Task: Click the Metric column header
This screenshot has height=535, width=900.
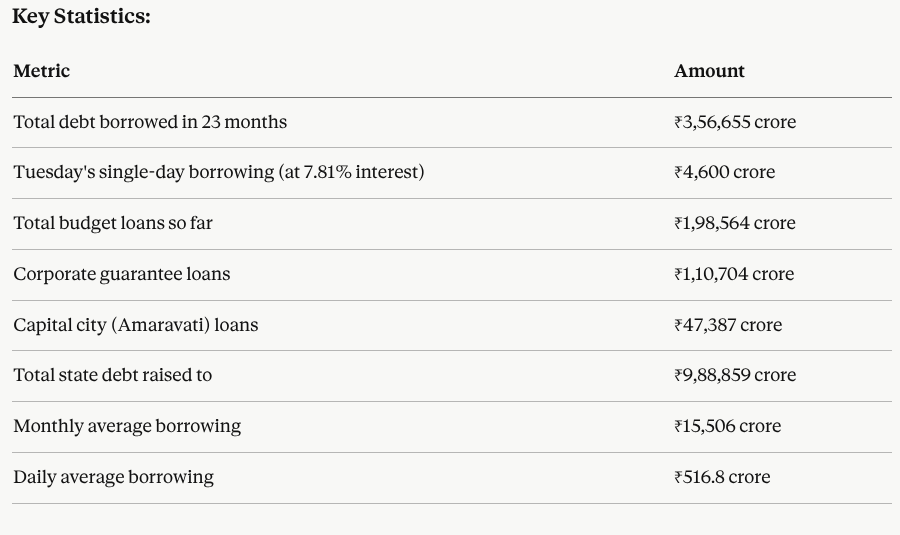Action: click(x=42, y=71)
